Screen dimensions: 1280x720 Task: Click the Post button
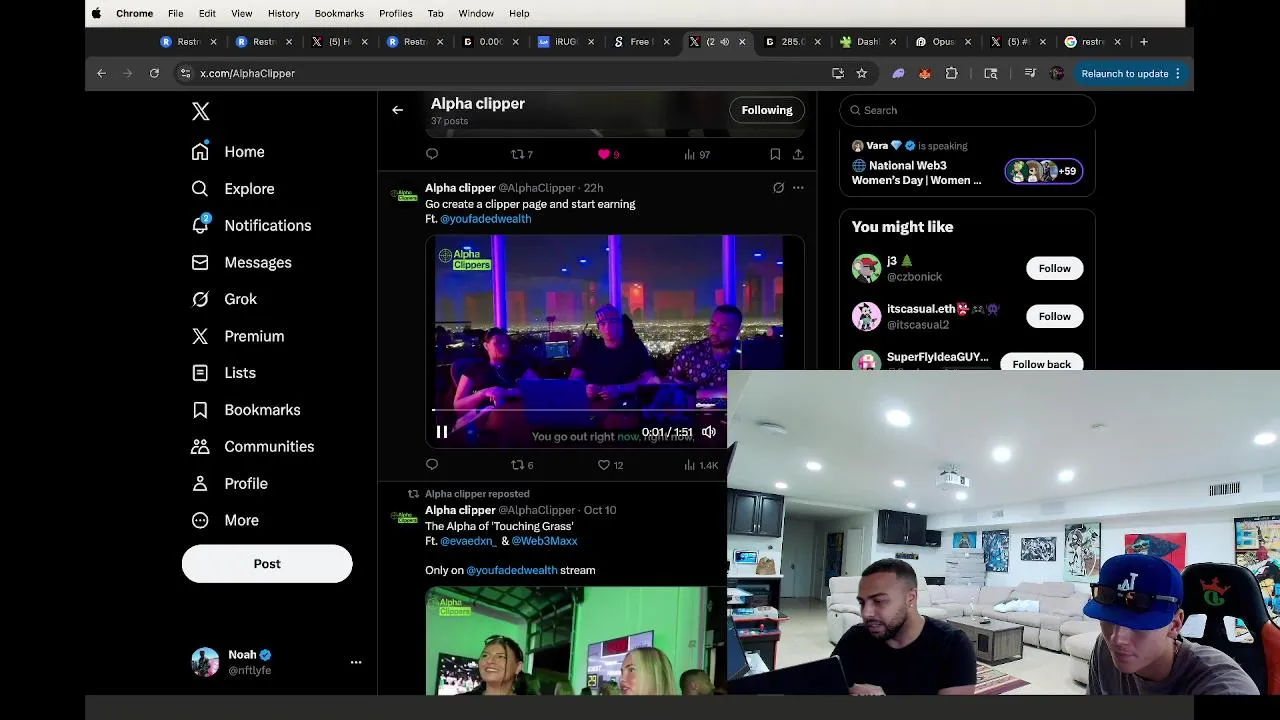(267, 564)
